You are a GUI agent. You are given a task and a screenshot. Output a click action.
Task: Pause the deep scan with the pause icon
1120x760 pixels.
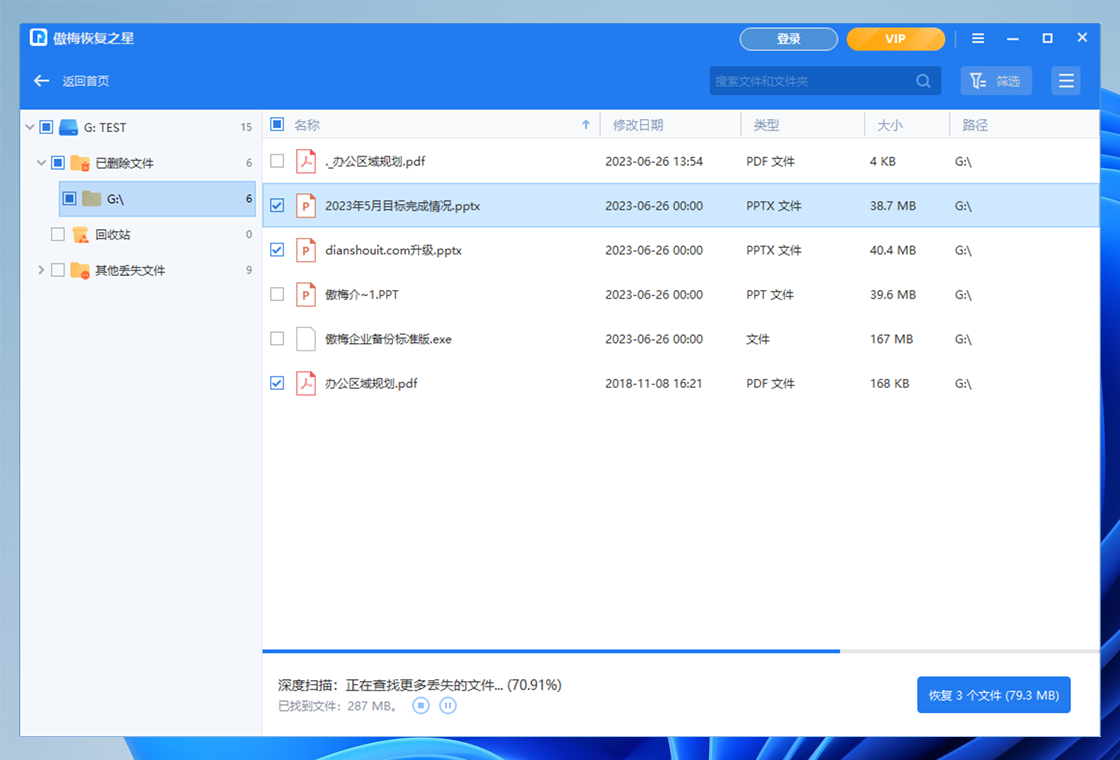pos(448,706)
